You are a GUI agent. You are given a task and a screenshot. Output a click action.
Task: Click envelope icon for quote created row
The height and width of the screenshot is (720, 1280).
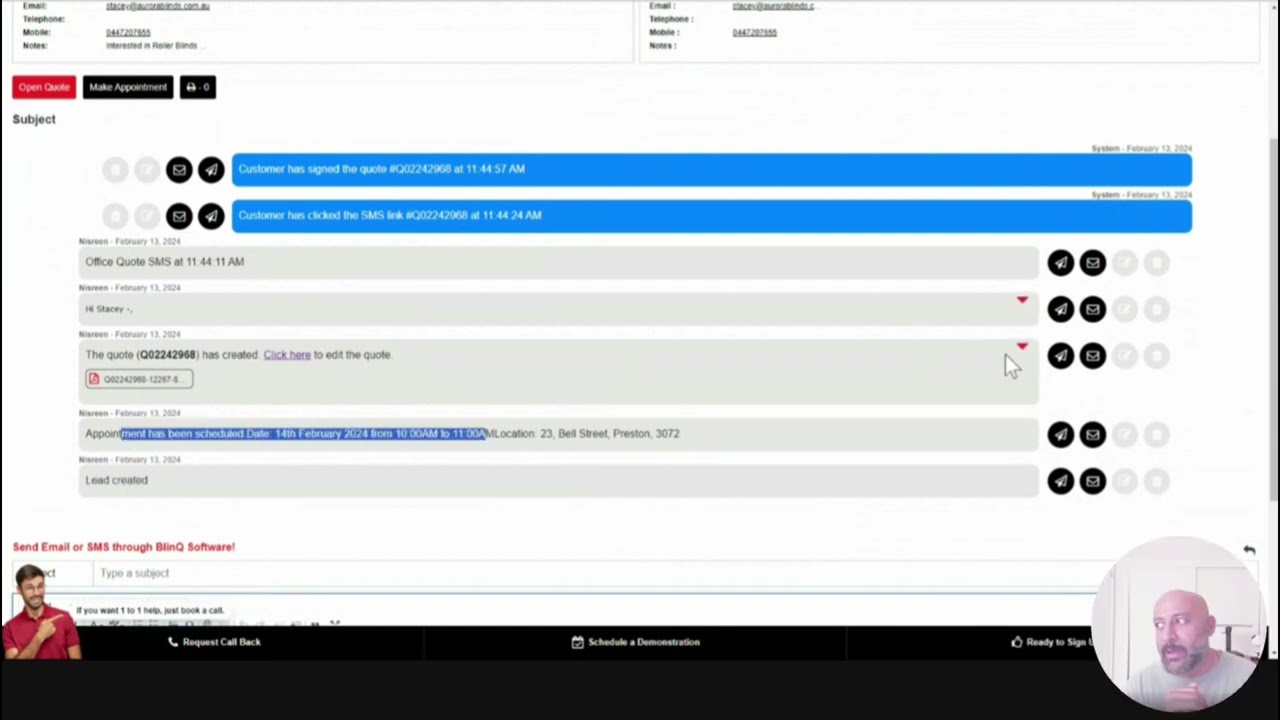pyautogui.click(x=1093, y=356)
